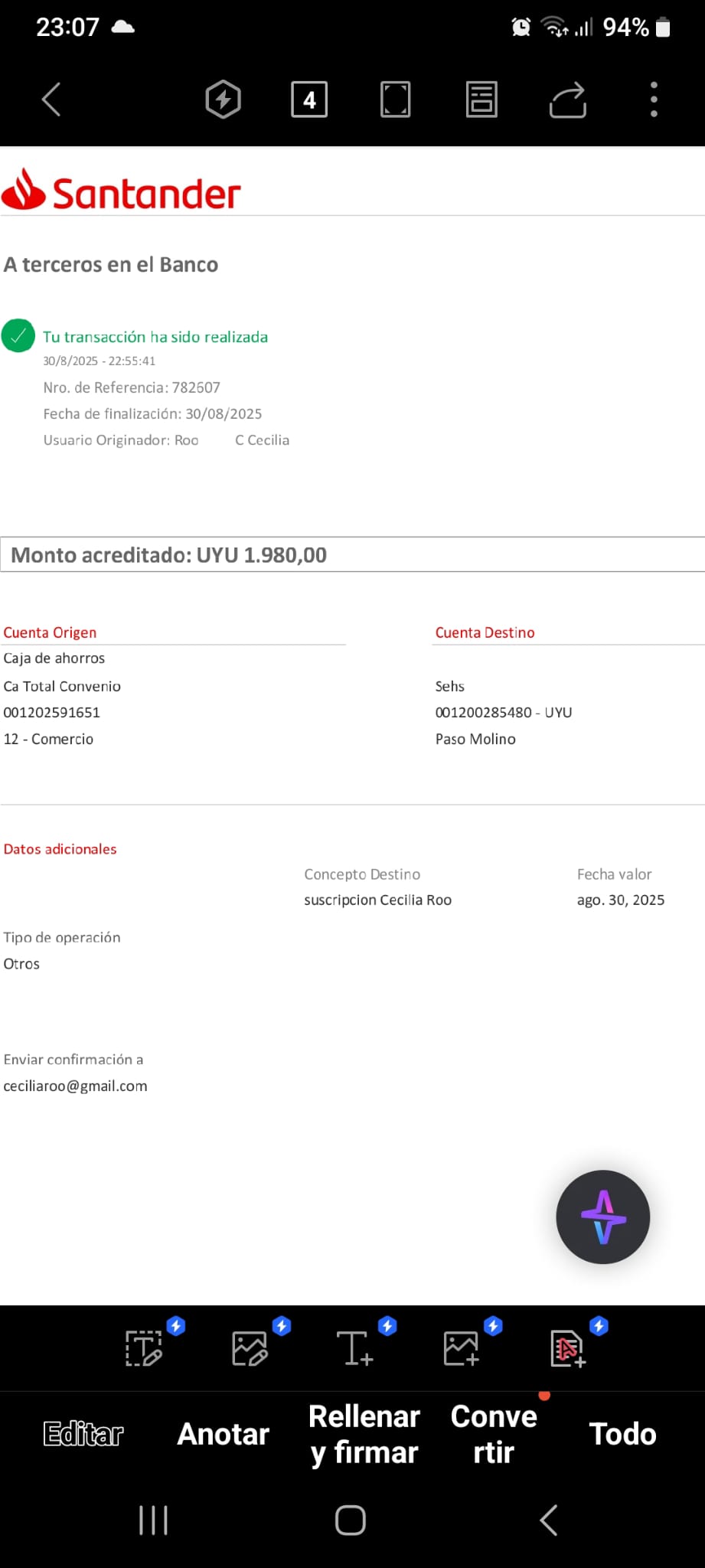Tap the Android recent apps button
Image resolution: width=705 pixels, height=1568 pixels.
coord(154,1520)
